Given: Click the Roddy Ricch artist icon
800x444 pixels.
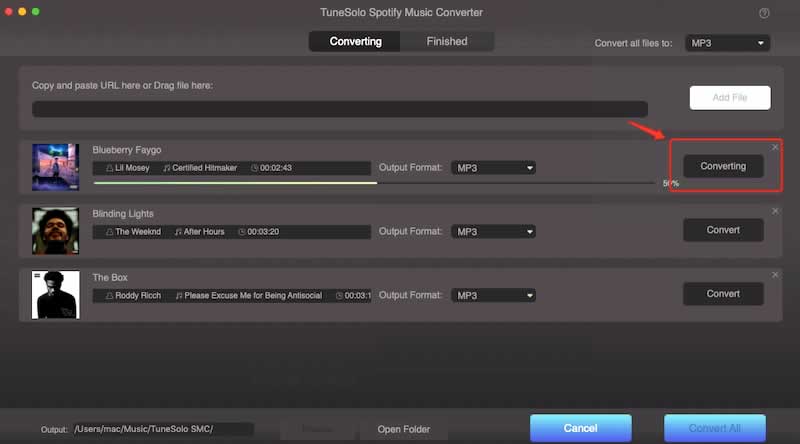Looking at the screenshot, I should [x=109, y=295].
